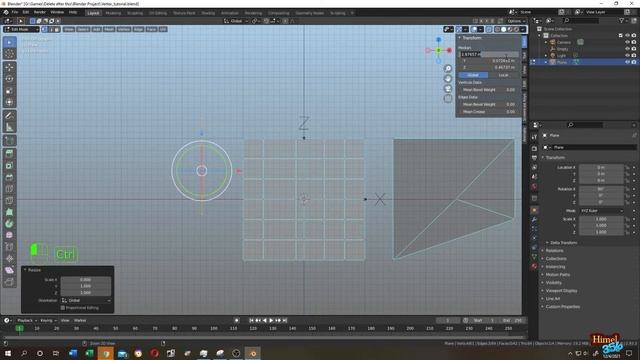Image resolution: width=640 pixels, height=360 pixels.
Task: Select the Shrink/Fatten tool
Action: [x=9, y=259]
